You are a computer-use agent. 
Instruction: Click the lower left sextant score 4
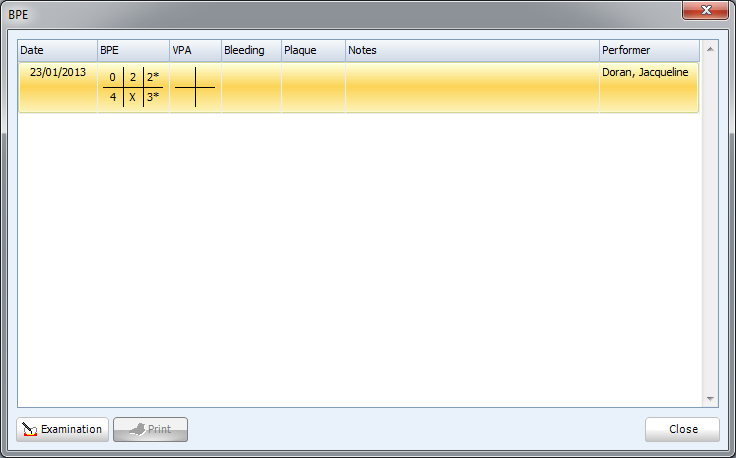tap(113, 97)
